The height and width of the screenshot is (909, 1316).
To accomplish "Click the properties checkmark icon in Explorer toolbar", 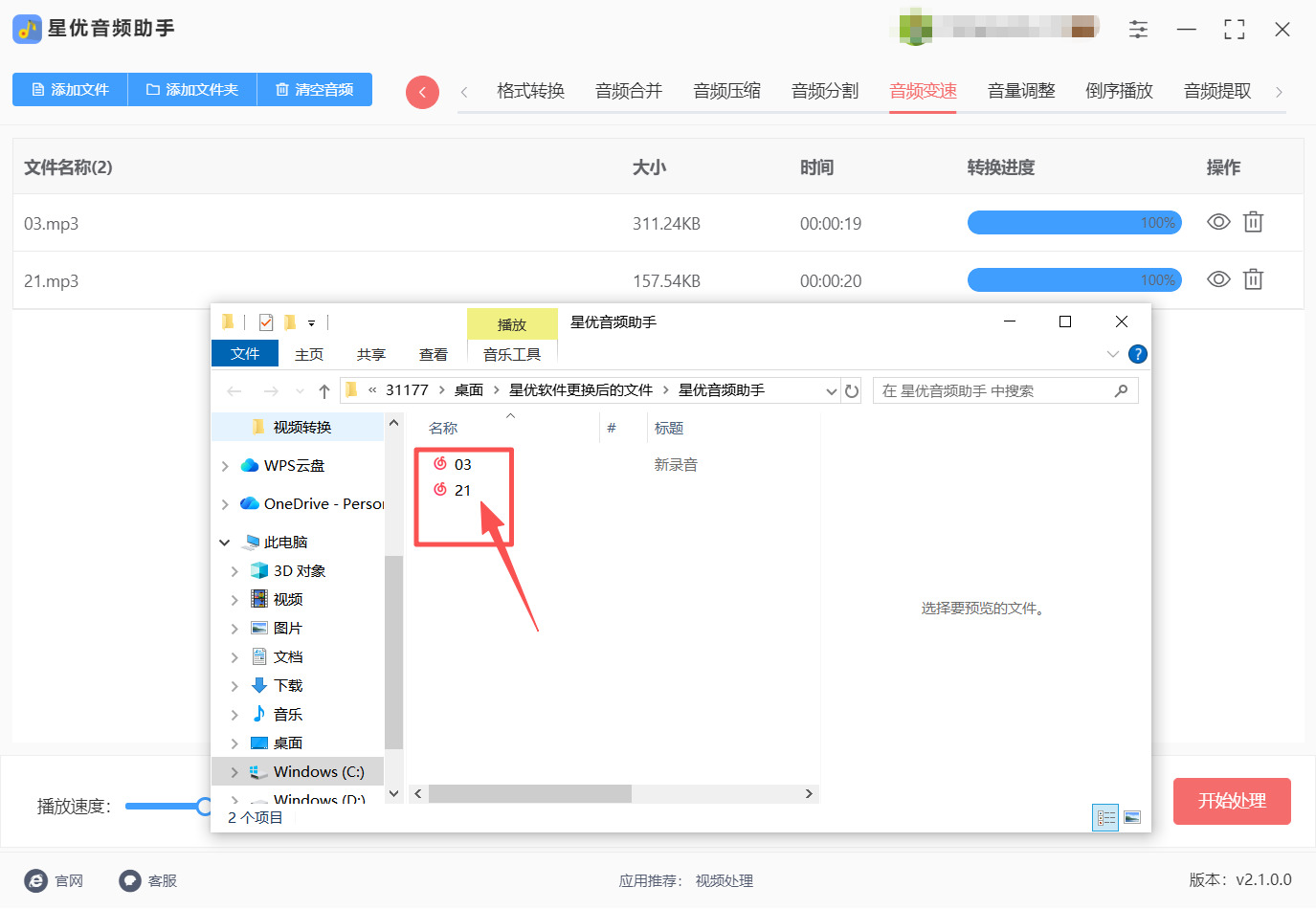I will pos(266,322).
